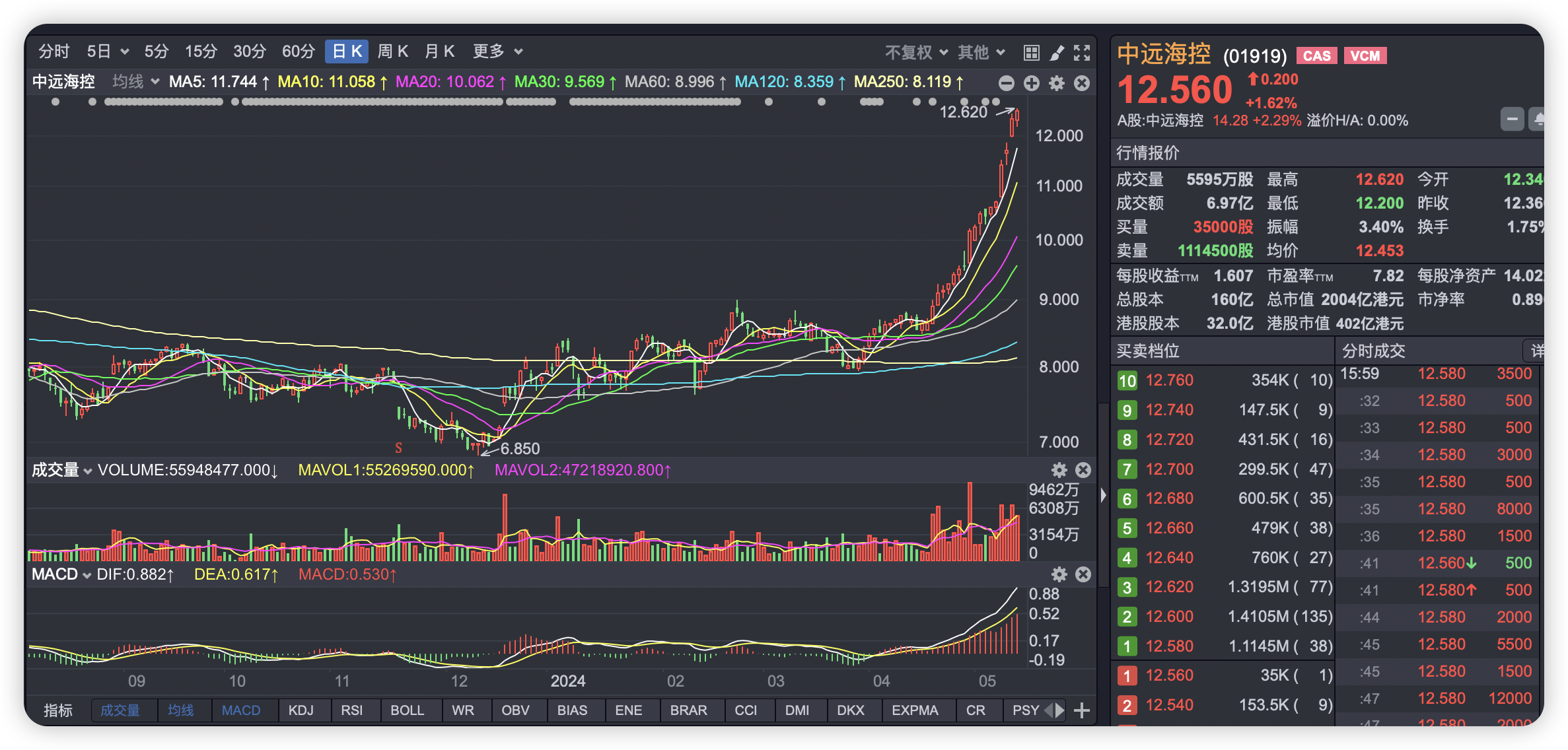Zoom out chart with minus icon

point(1006,83)
